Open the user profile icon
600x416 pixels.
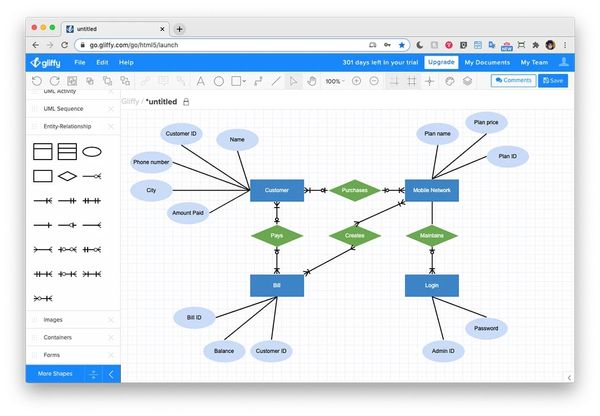[564, 62]
